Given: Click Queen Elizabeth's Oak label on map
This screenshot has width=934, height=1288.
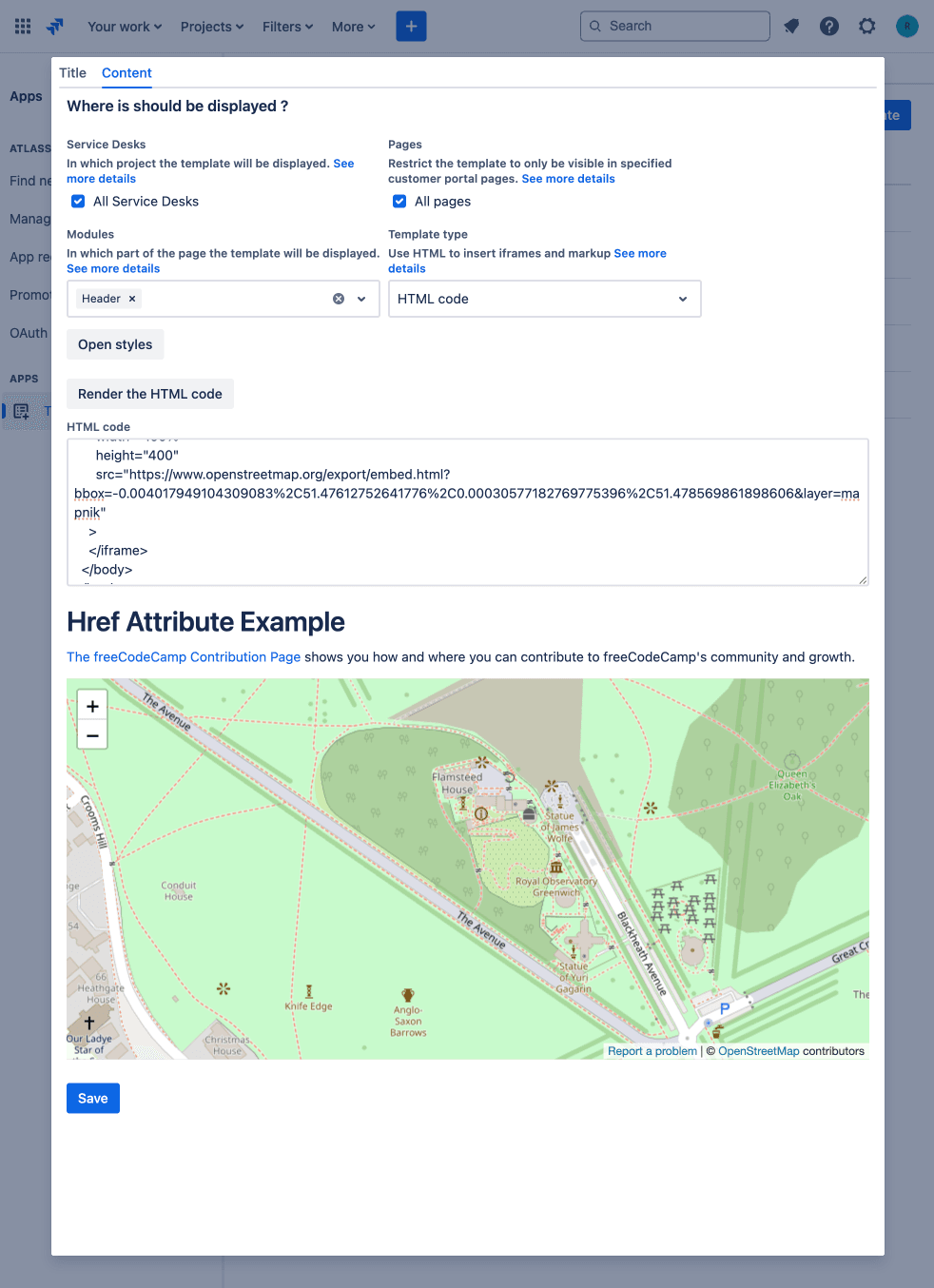Looking at the screenshot, I should [x=792, y=785].
